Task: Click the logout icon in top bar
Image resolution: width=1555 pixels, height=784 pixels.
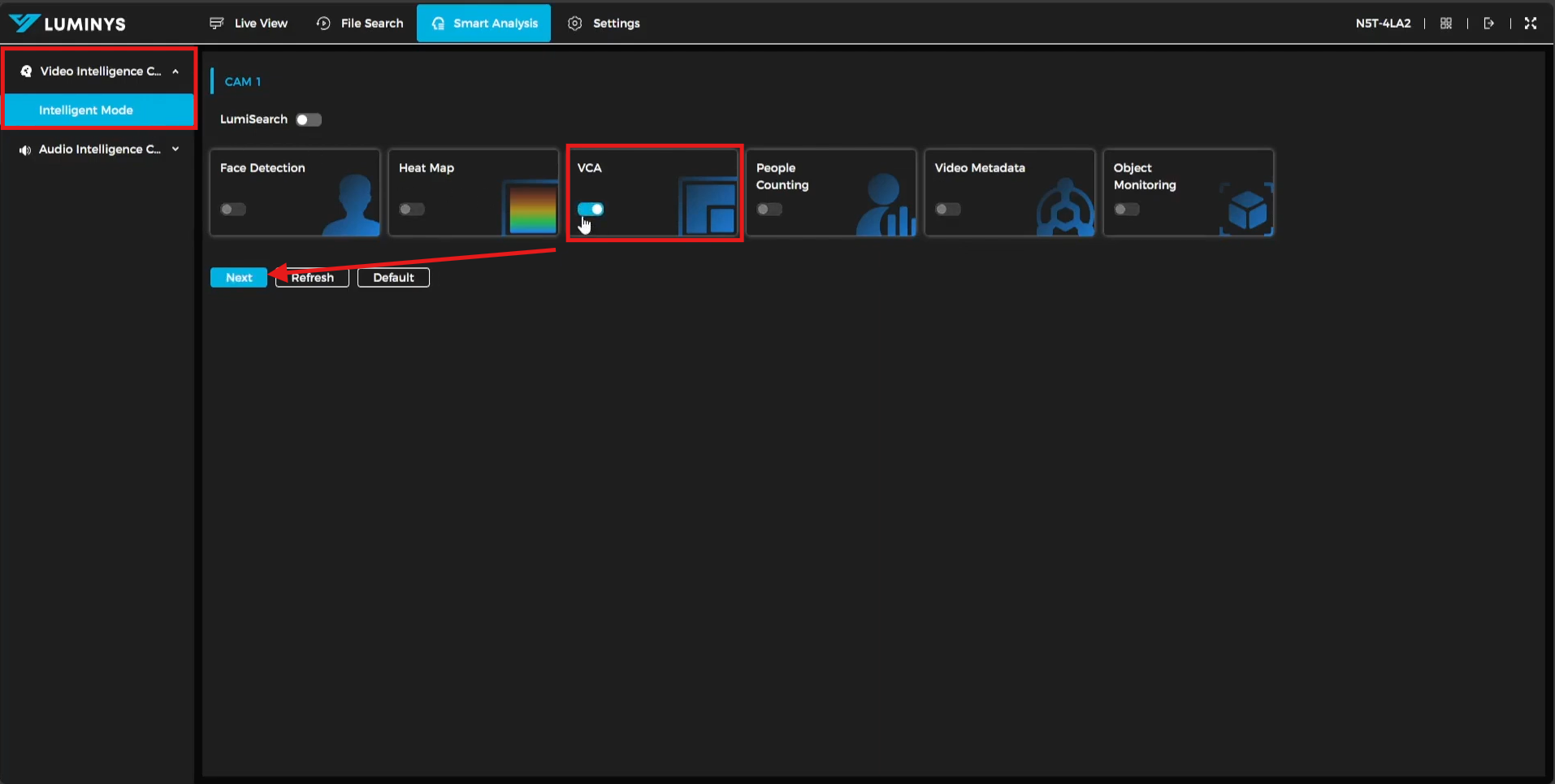Action: pos(1488,24)
